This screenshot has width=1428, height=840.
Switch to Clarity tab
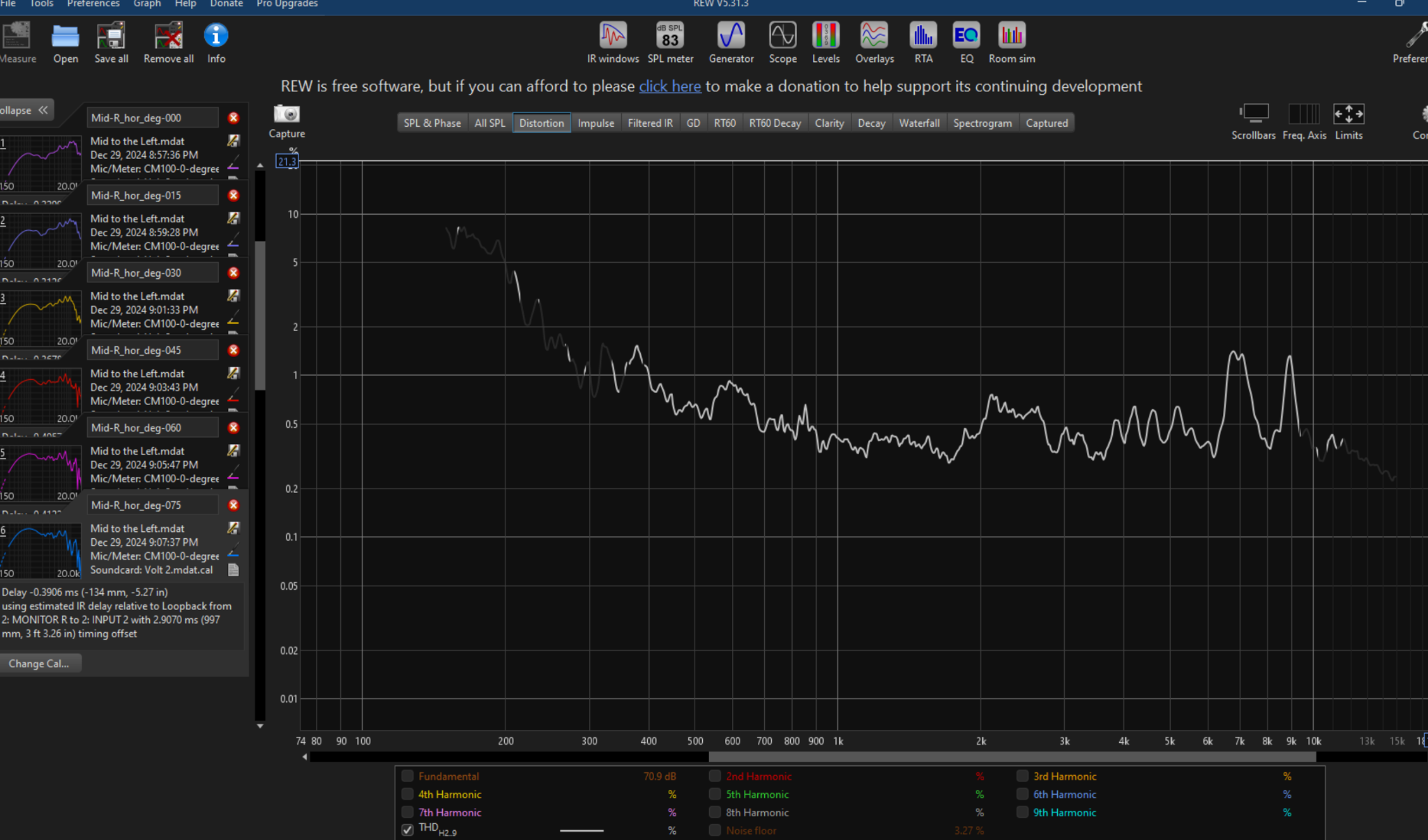pyautogui.click(x=829, y=123)
